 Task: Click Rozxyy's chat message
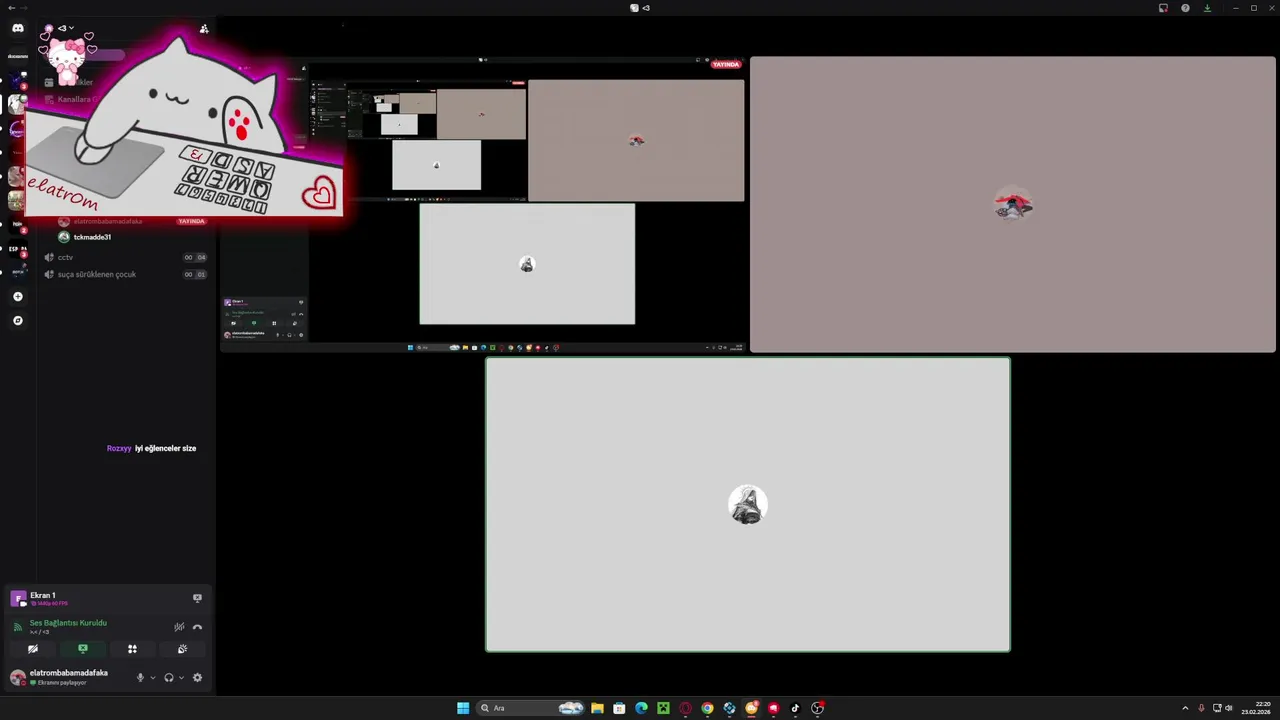tap(152, 448)
